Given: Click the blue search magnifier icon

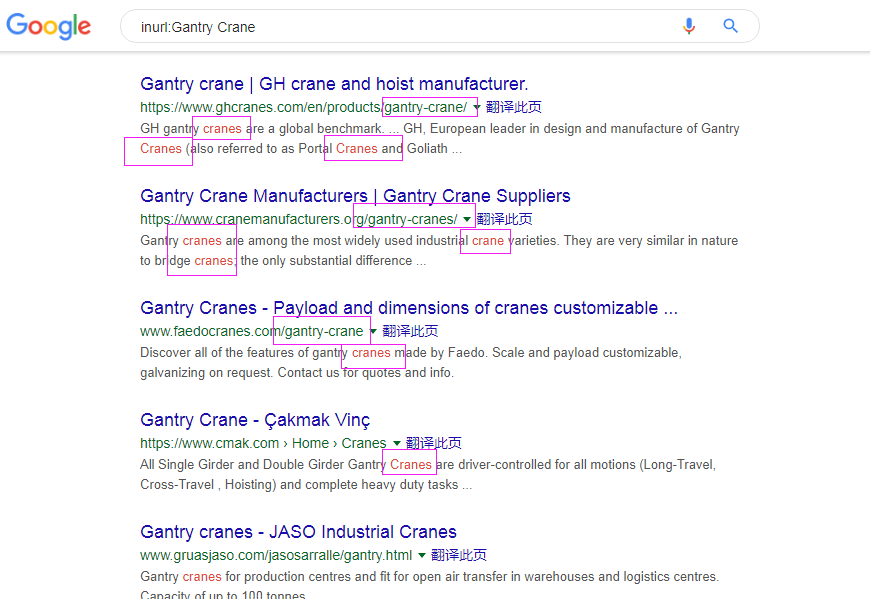Looking at the screenshot, I should click(x=730, y=26).
